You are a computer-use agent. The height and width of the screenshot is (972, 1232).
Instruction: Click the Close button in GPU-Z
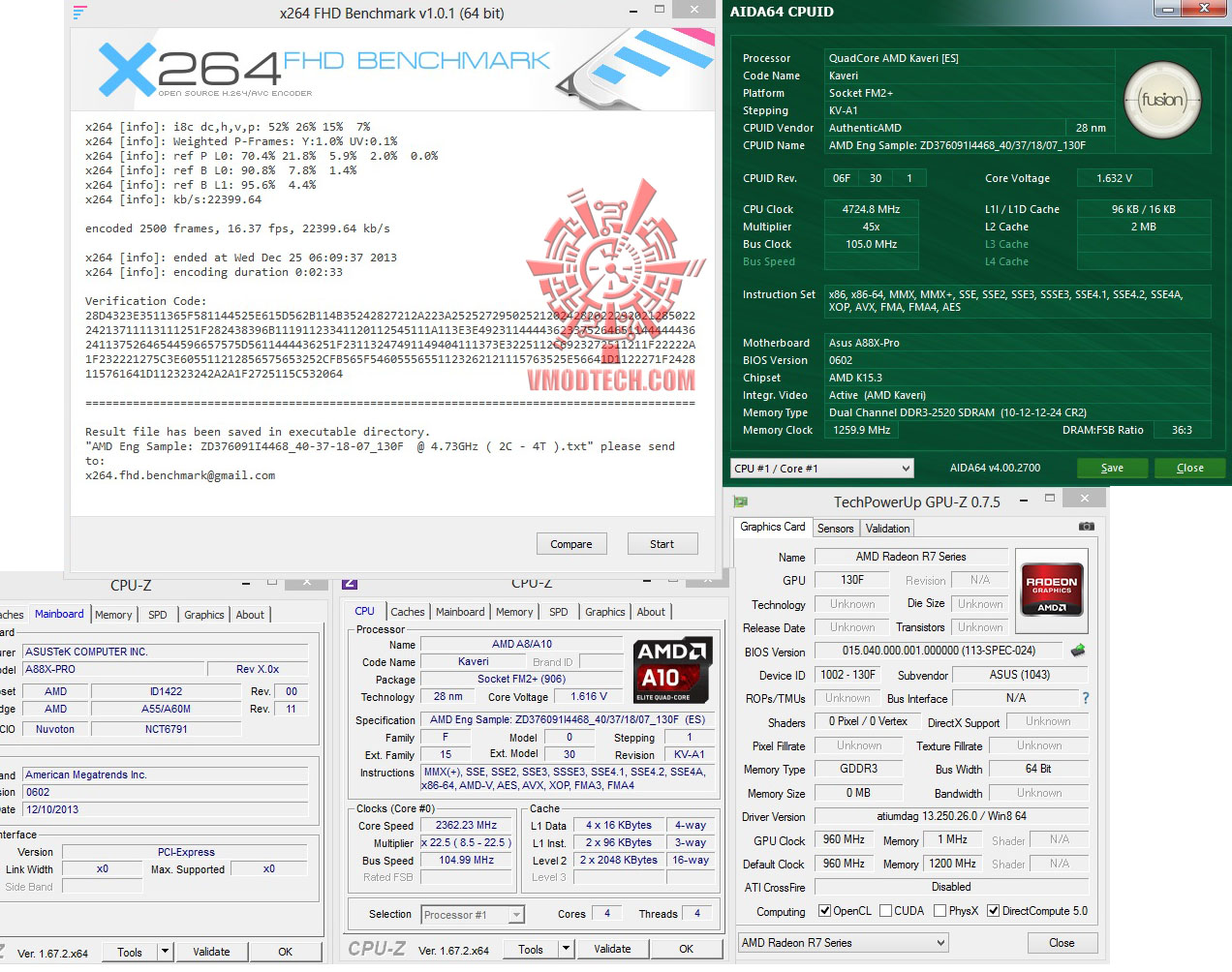pyautogui.click(x=1062, y=943)
